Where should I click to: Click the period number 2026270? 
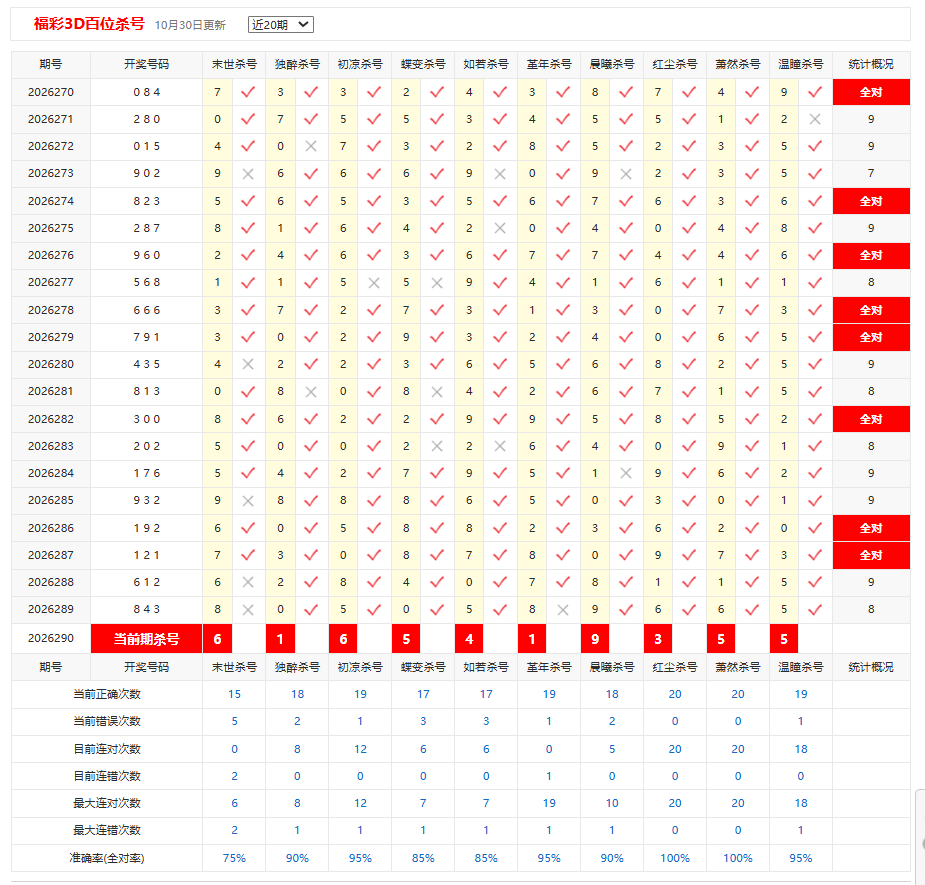tap(51, 92)
